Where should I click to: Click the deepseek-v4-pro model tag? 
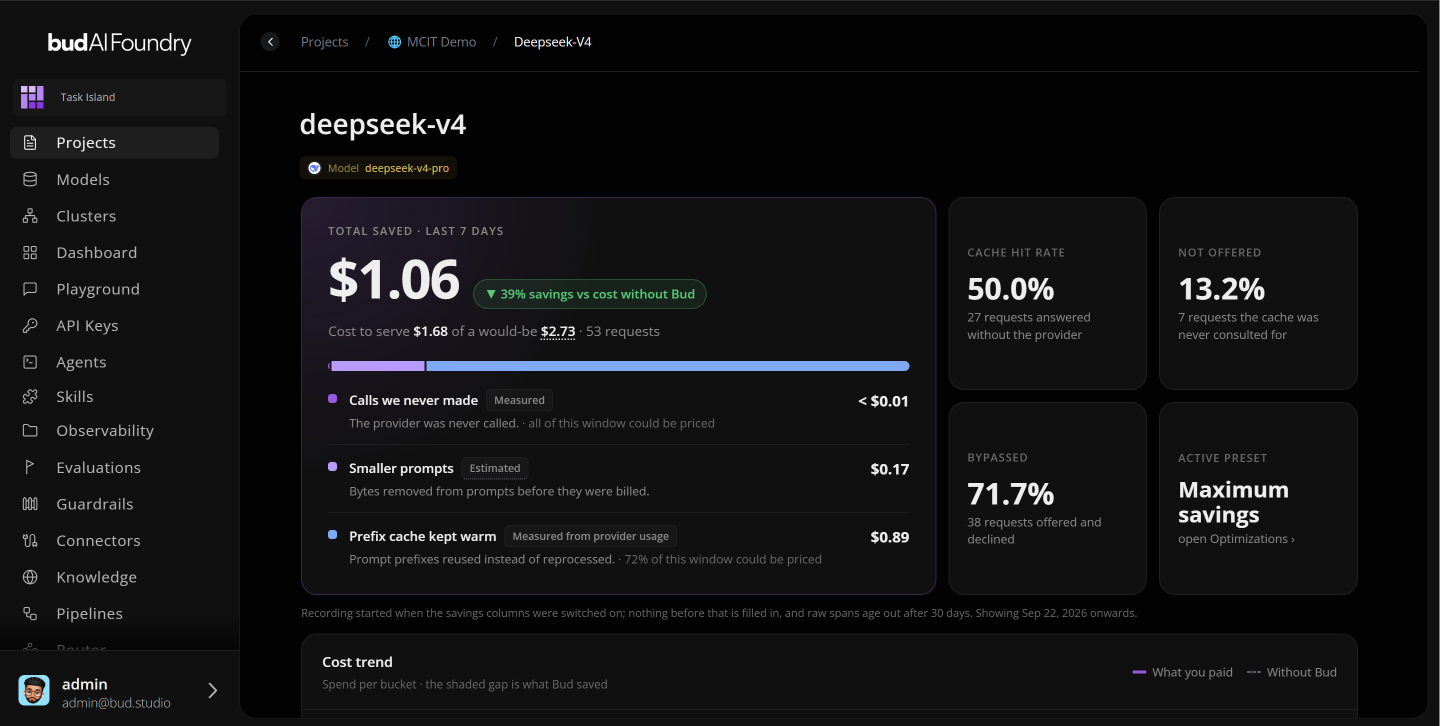click(378, 168)
